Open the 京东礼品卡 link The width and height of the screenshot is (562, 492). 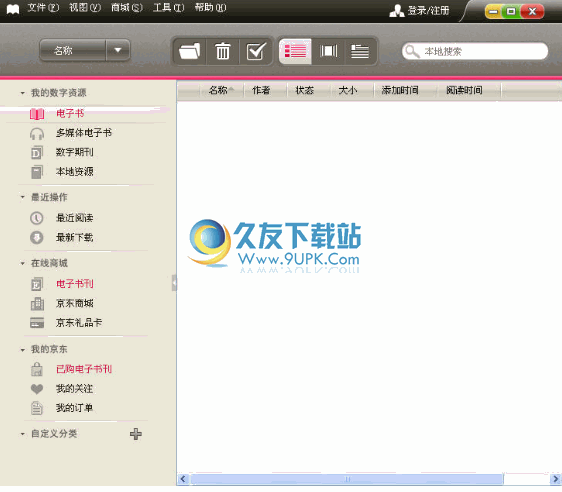79,323
